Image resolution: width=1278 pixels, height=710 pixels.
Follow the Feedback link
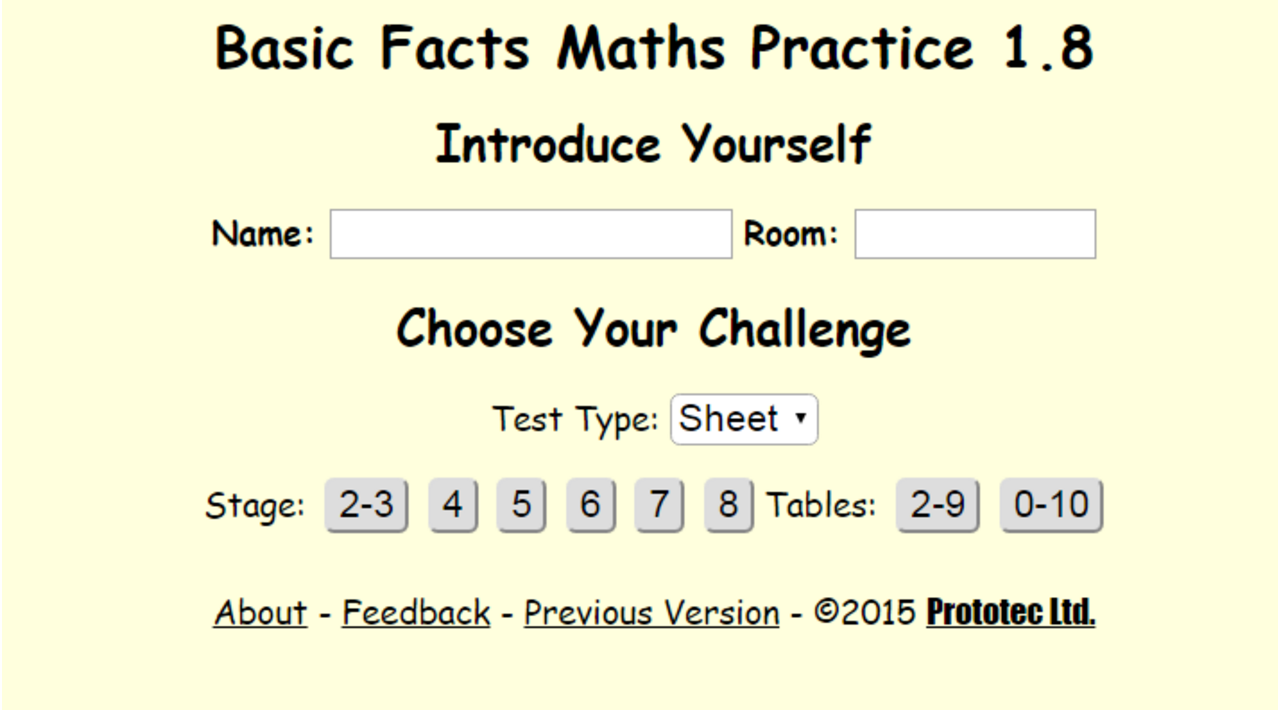416,612
